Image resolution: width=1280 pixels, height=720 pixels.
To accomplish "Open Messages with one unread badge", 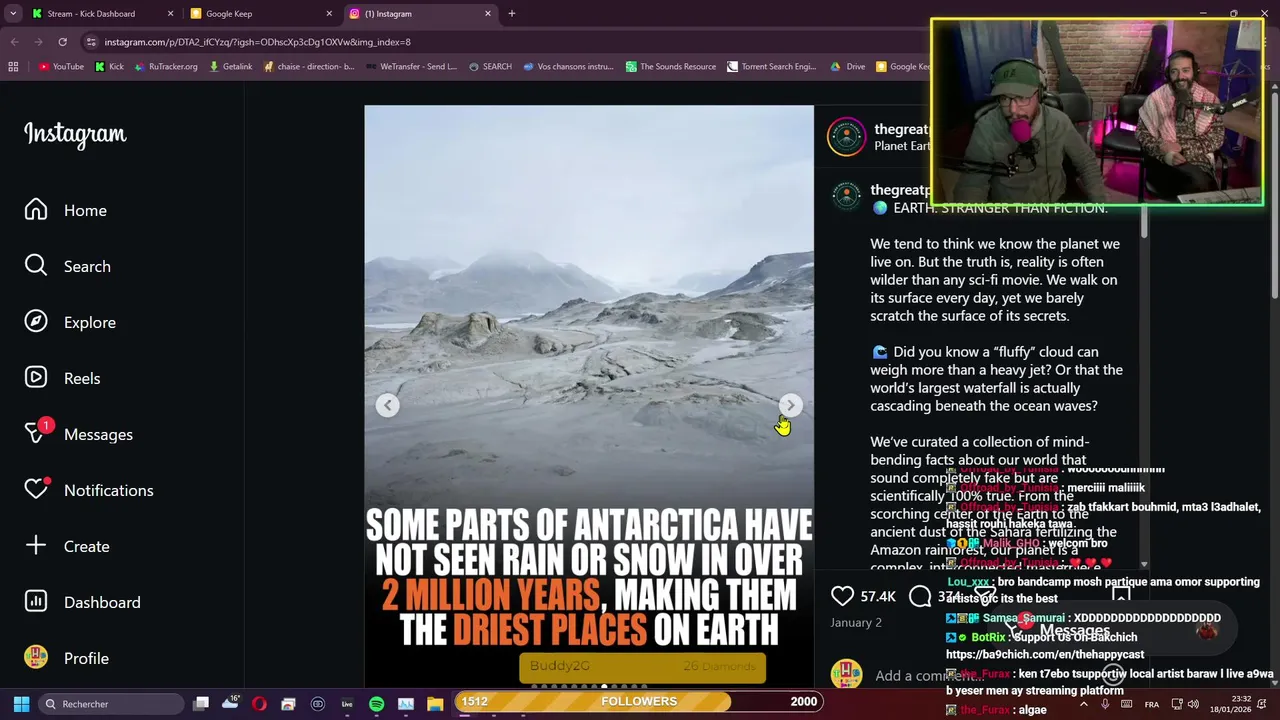I will coord(78,434).
